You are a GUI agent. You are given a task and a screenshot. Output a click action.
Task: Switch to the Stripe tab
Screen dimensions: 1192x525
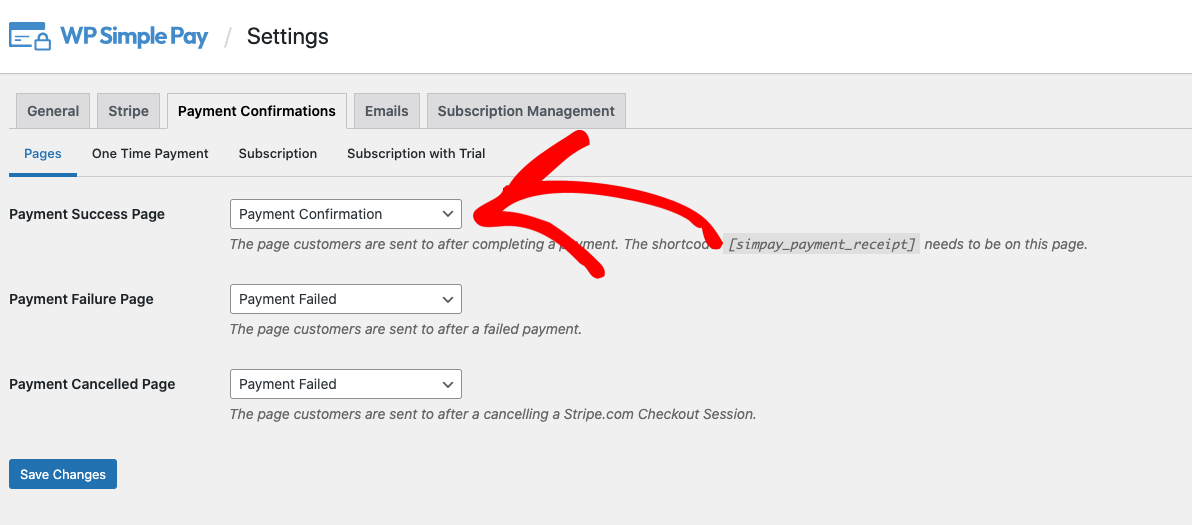(x=128, y=111)
